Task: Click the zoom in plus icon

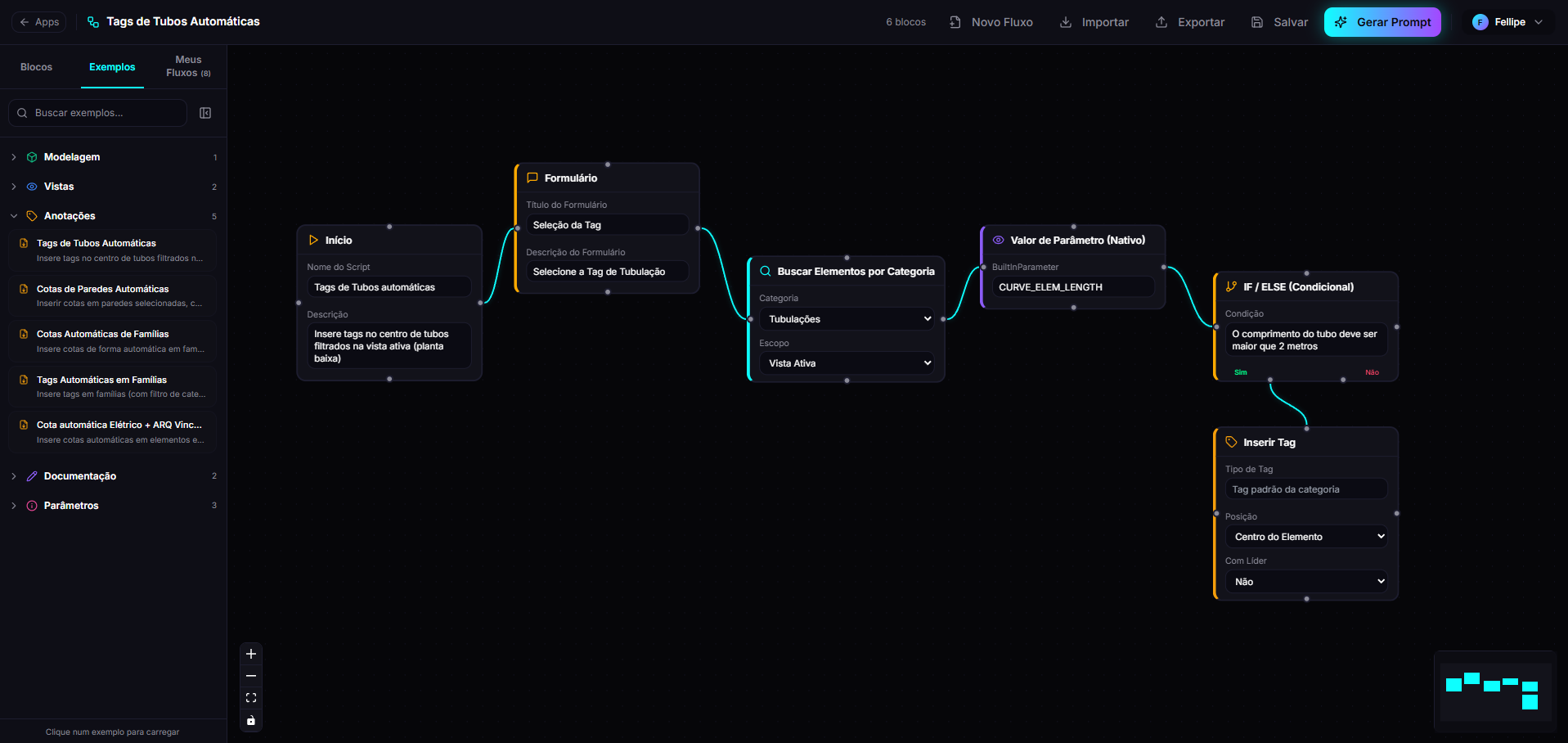Action: click(251, 654)
